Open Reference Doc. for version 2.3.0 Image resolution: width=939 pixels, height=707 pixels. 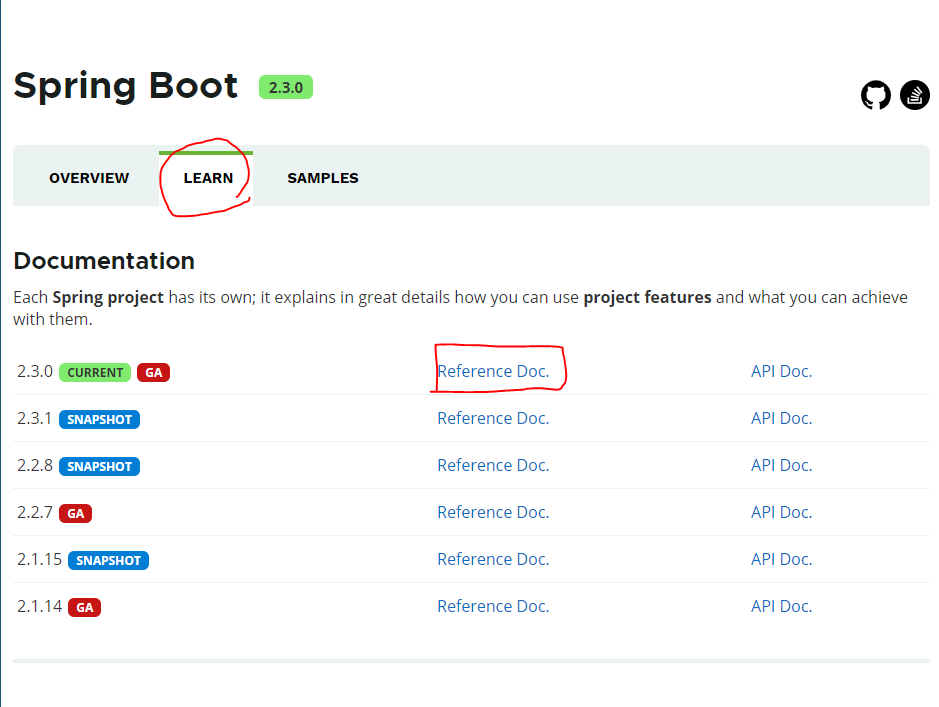493,371
